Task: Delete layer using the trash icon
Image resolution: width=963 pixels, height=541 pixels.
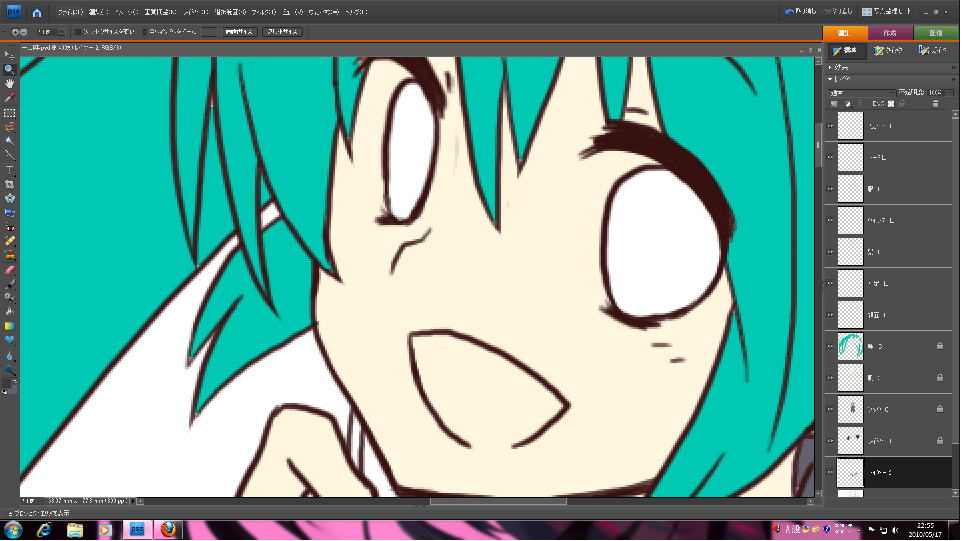Action: 935,104
